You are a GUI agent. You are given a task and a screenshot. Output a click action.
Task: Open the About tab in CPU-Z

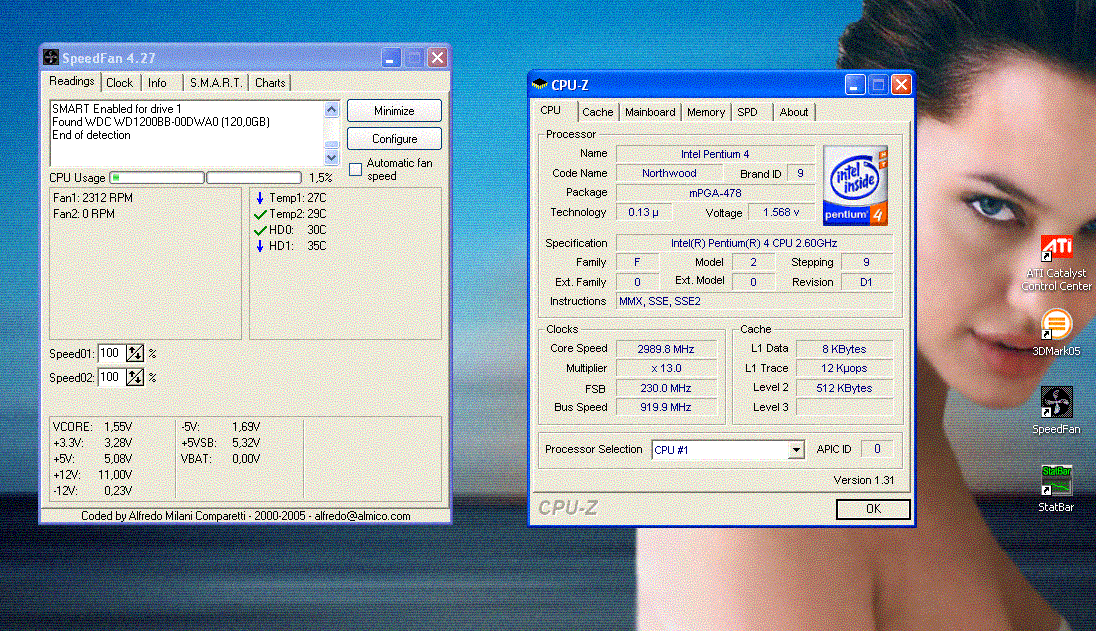coord(794,112)
